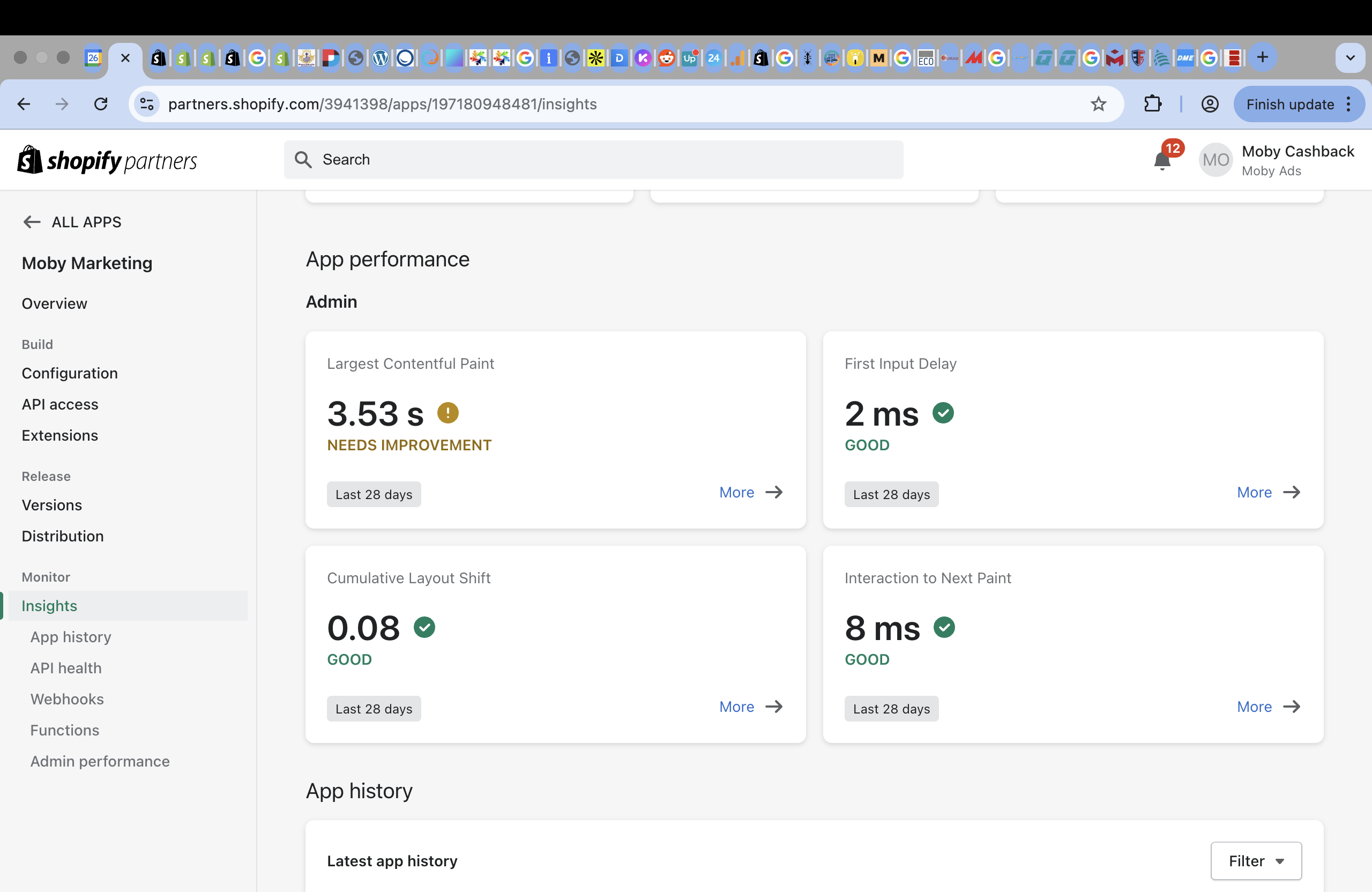Click More on Cumulative Layout Shift card
This screenshot has width=1372, height=892.
(x=750, y=707)
